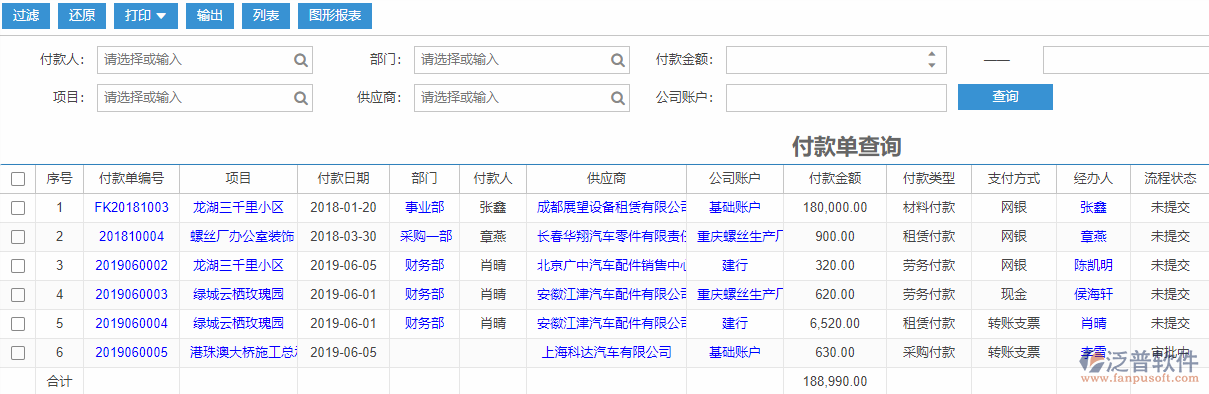The height and width of the screenshot is (394, 1209).
Task: Open the 打印 dropdown menu
Action: pyautogui.click(x=146, y=16)
